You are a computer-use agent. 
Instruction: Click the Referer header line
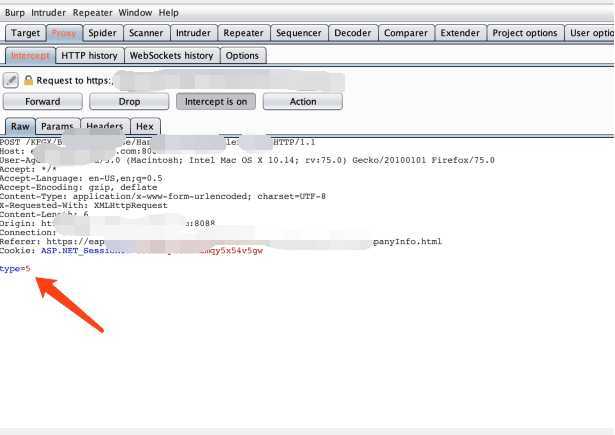coord(221,242)
